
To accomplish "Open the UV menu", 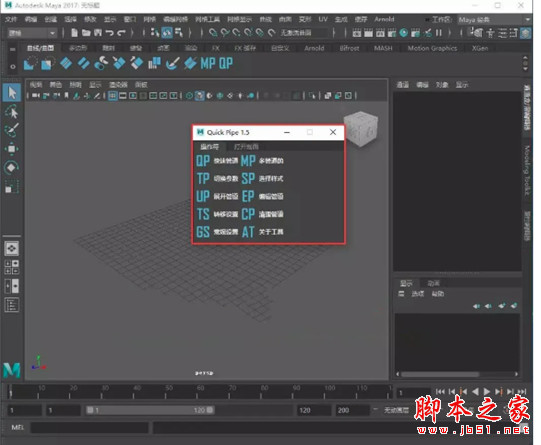I will tap(323, 19).
